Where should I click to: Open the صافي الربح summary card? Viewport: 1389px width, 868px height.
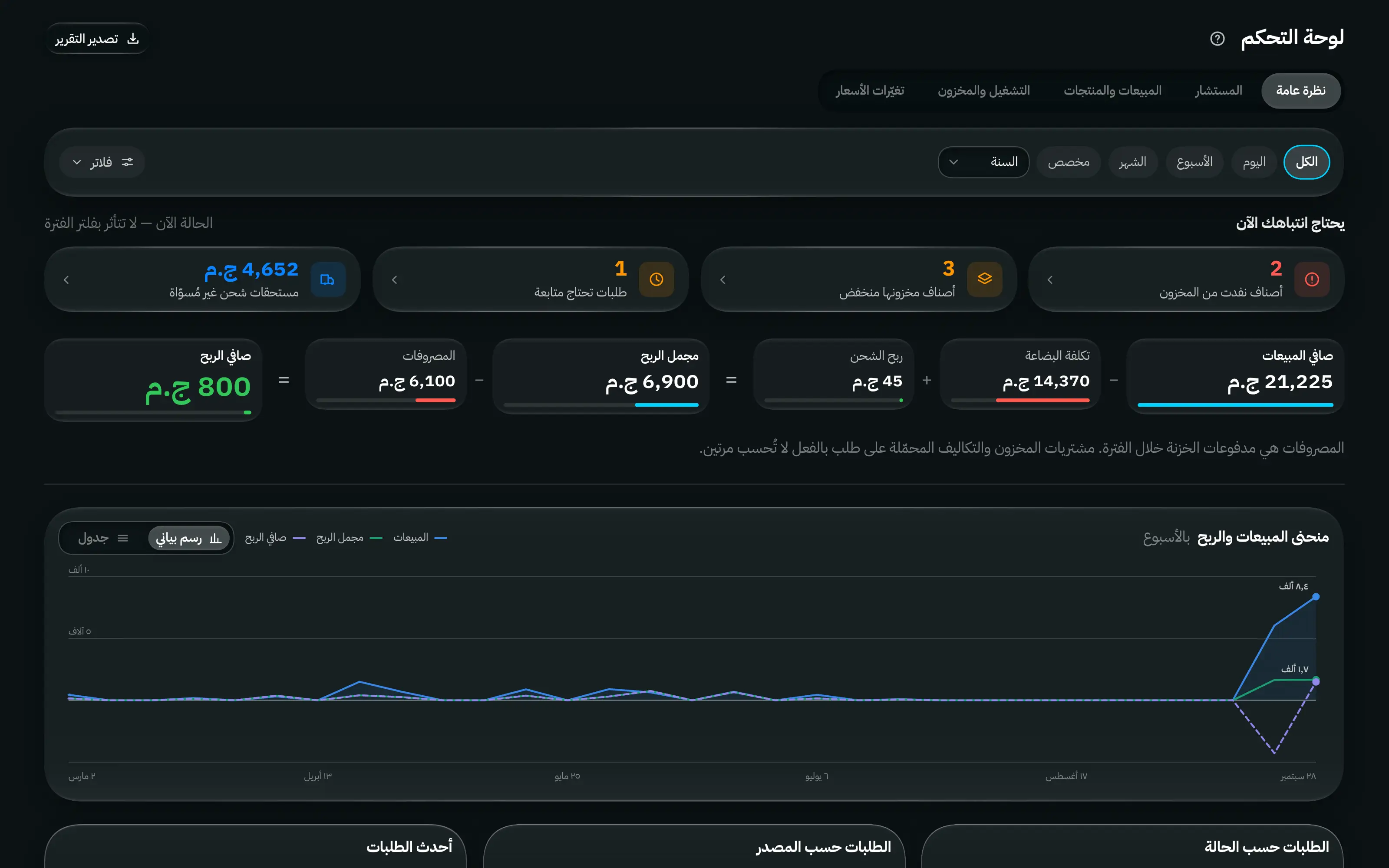153,379
